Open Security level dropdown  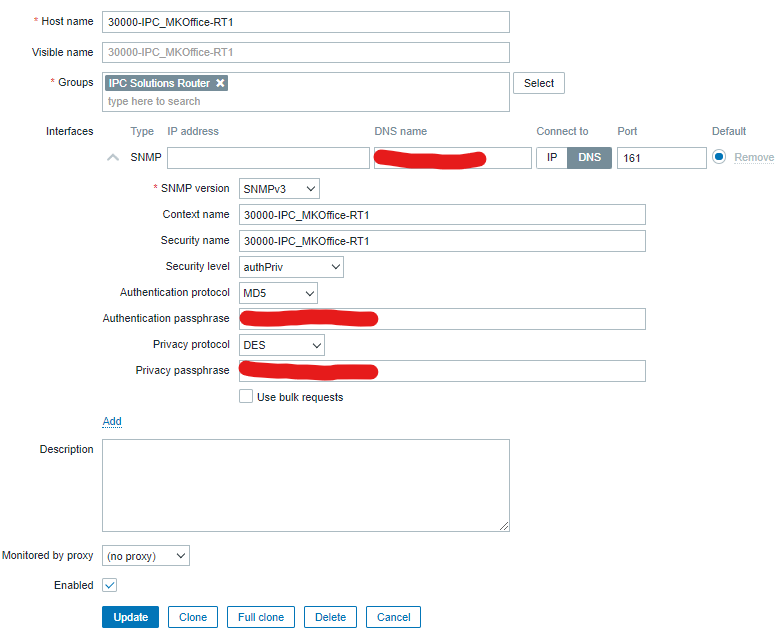(291, 267)
